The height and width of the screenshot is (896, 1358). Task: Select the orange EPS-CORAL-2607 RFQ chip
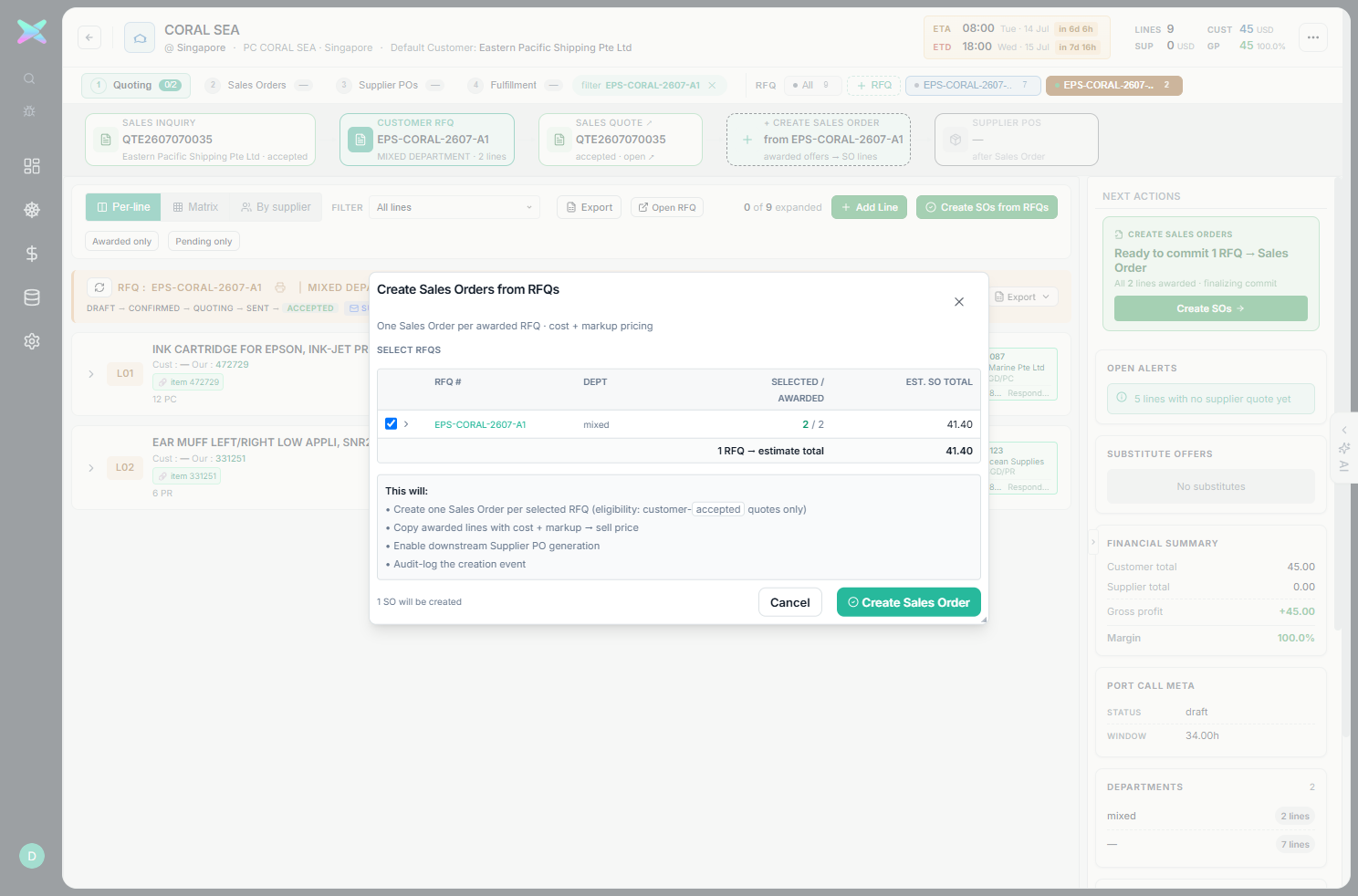pos(1114,85)
